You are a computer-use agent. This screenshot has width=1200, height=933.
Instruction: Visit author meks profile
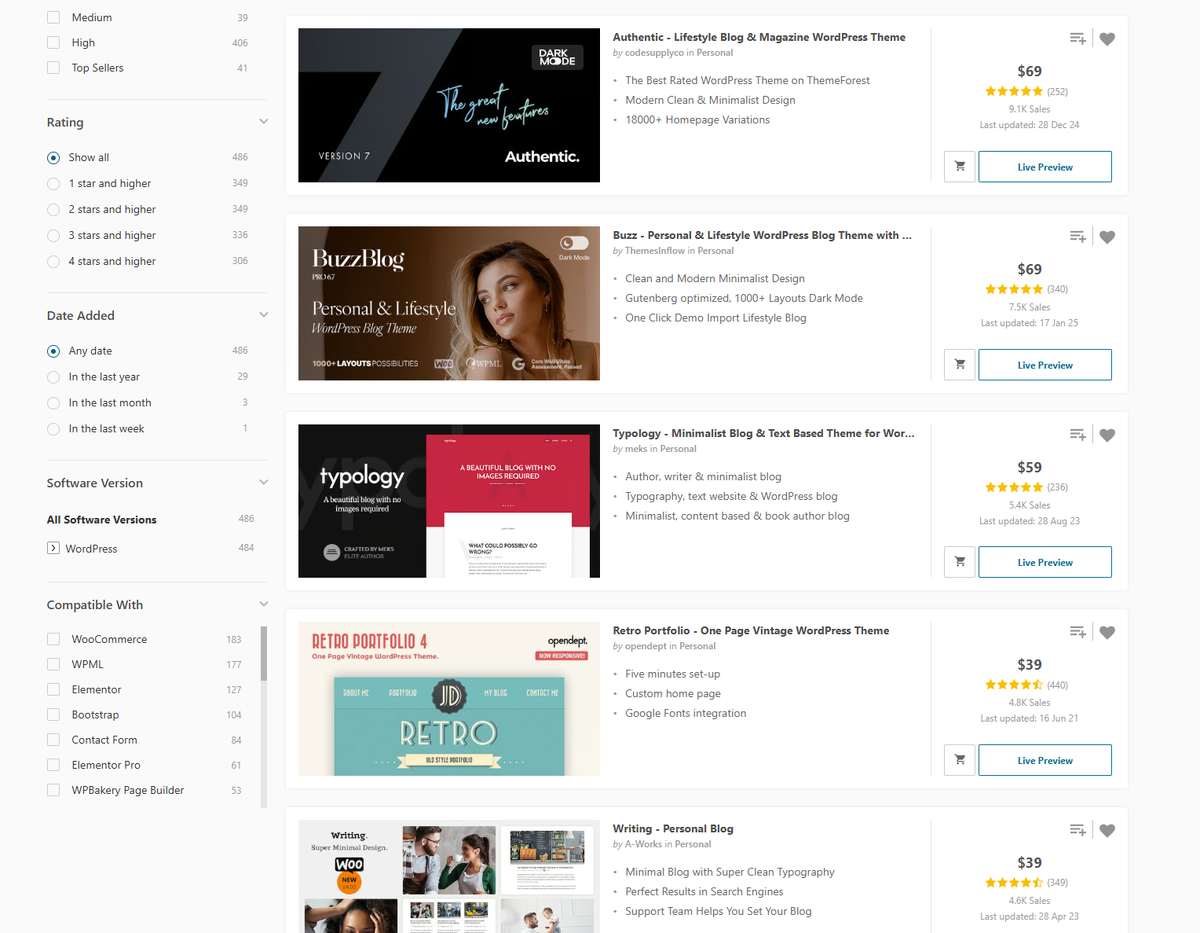click(x=636, y=449)
